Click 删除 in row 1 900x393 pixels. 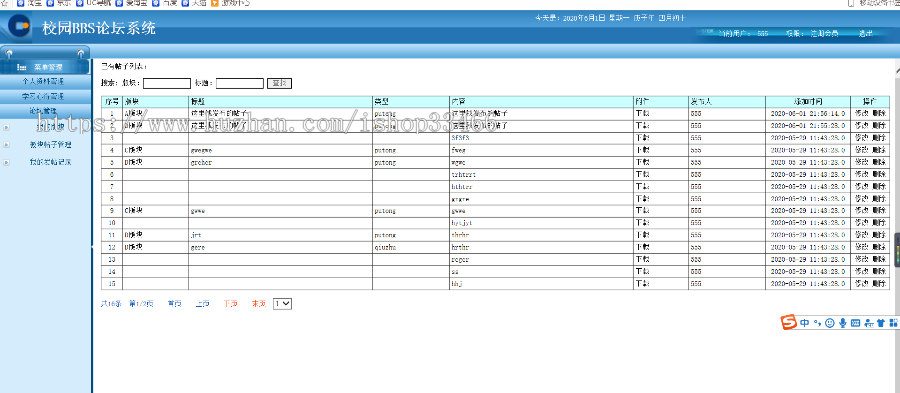coord(879,114)
